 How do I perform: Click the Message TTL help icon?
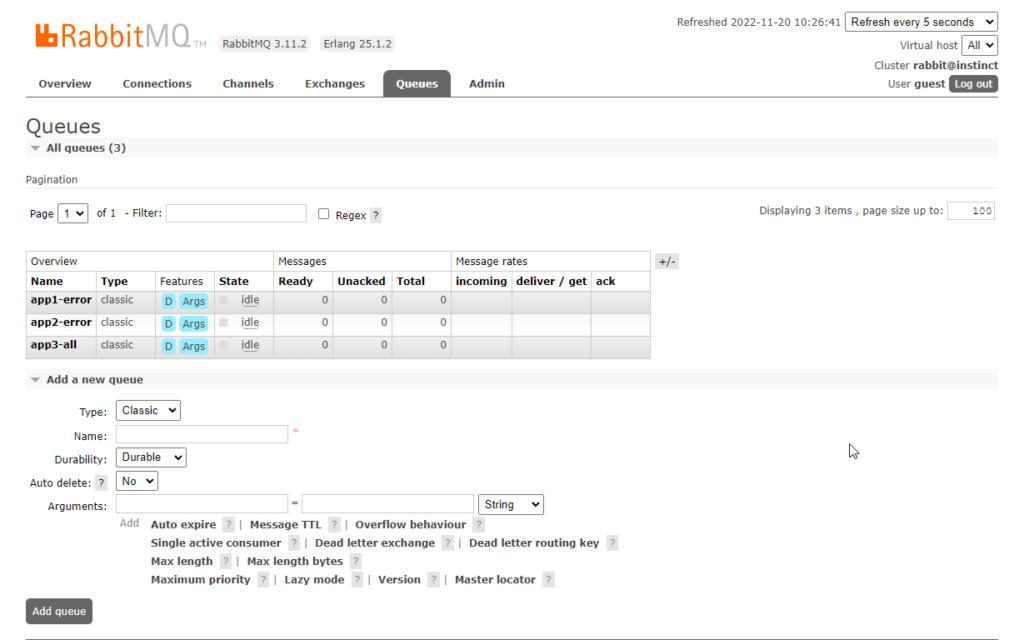[332, 524]
